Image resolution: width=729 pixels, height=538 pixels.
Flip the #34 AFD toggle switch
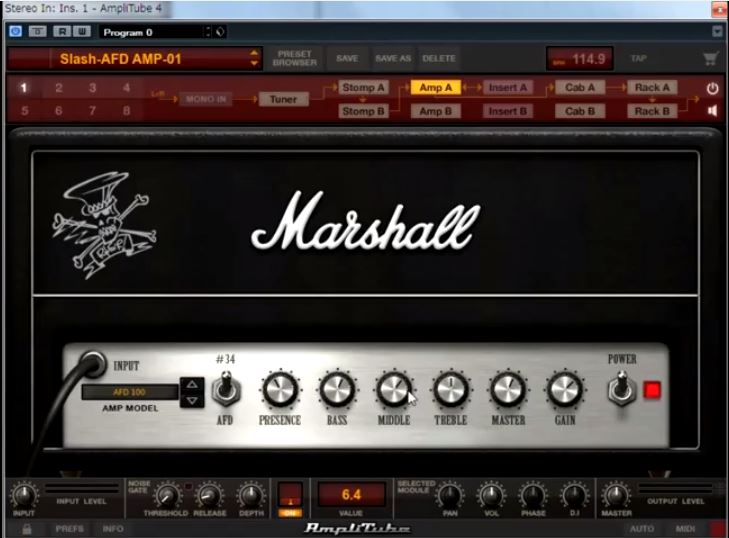226,388
